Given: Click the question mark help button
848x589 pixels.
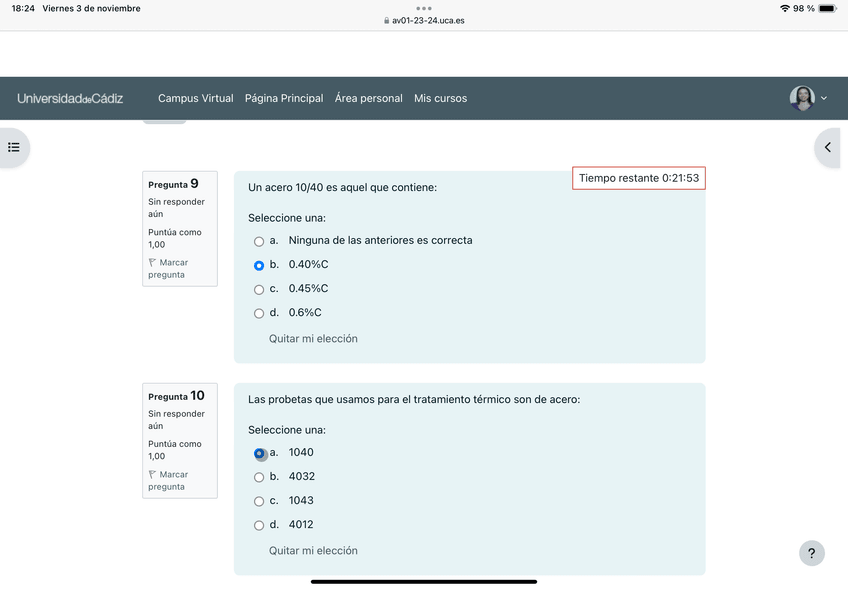Looking at the screenshot, I should [x=812, y=553].
